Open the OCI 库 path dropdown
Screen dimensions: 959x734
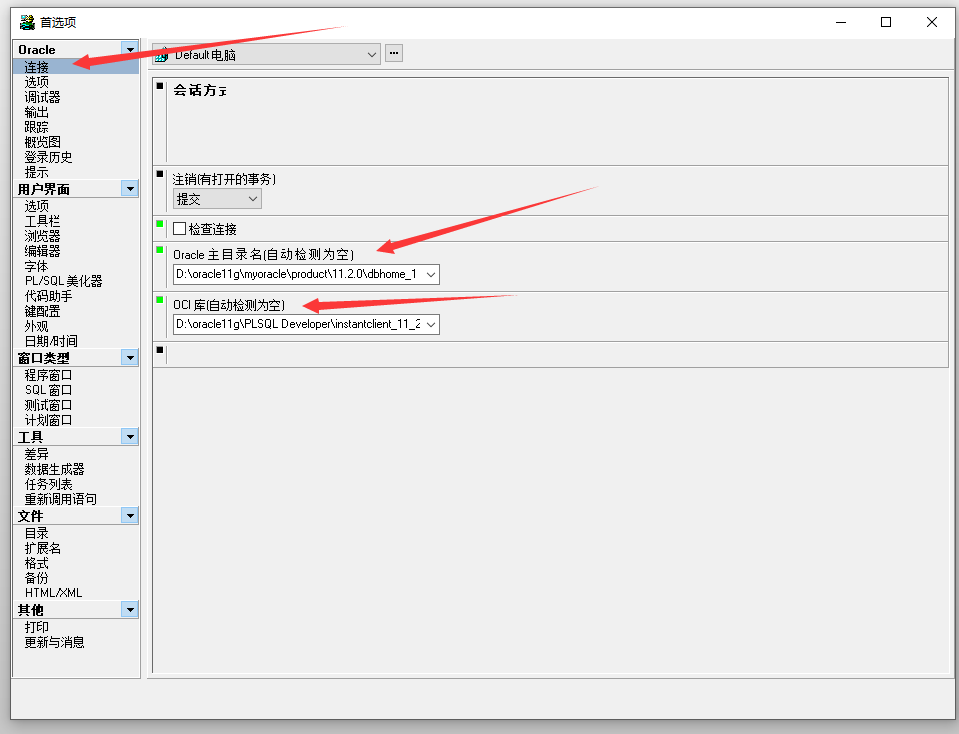431,324
